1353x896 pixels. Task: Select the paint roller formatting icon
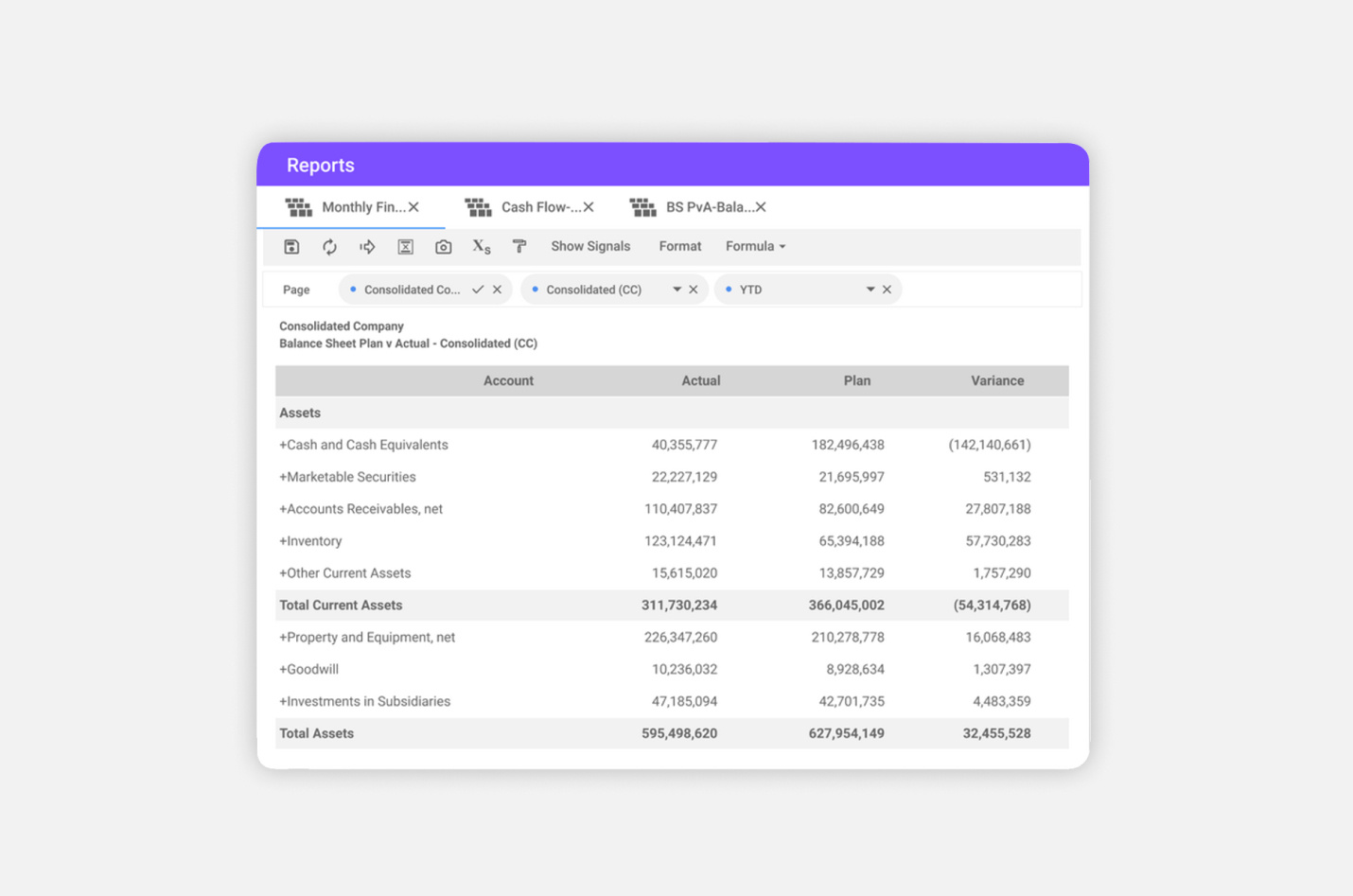518,246
